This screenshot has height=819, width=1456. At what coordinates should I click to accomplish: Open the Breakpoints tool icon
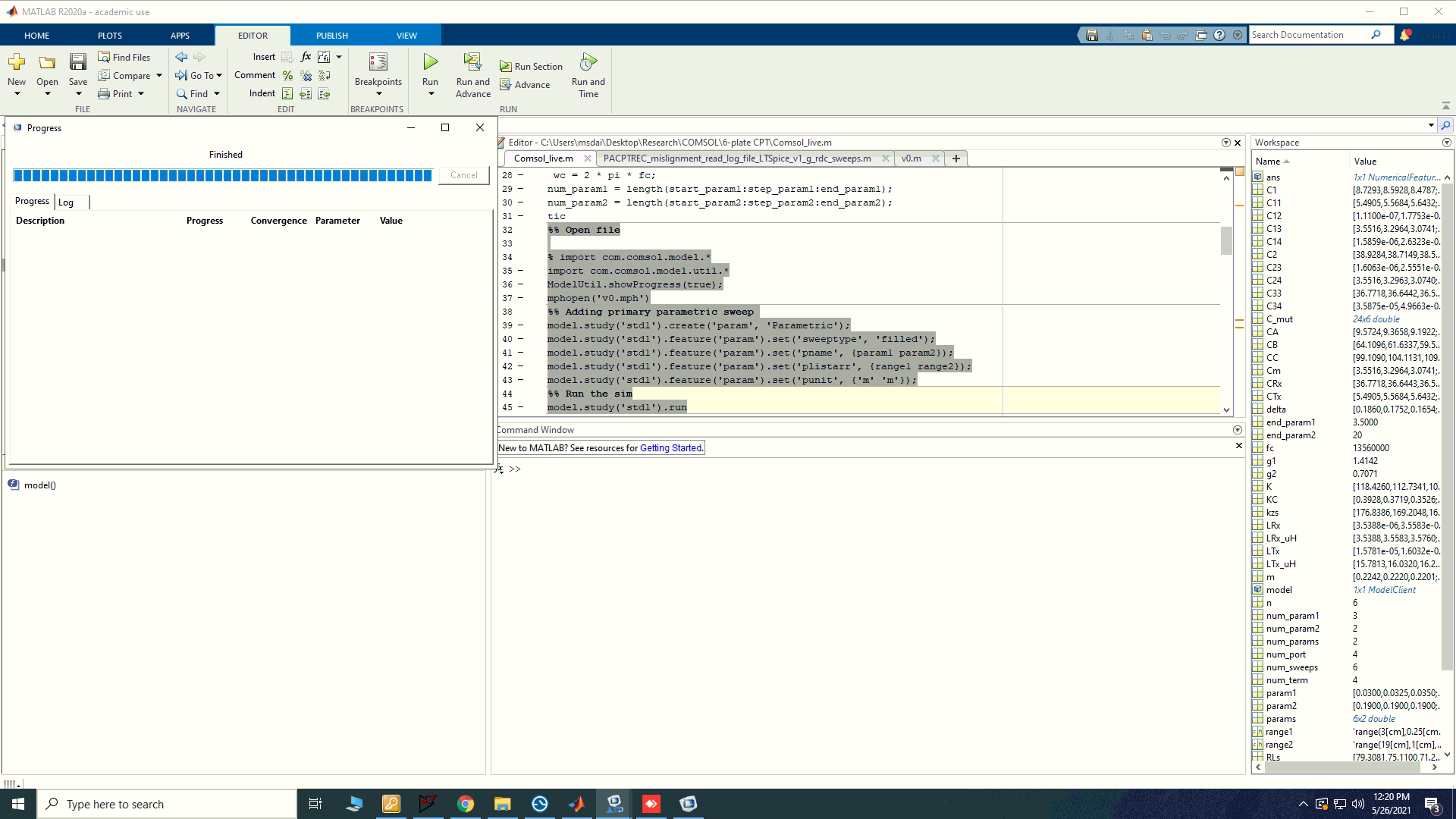378,61
